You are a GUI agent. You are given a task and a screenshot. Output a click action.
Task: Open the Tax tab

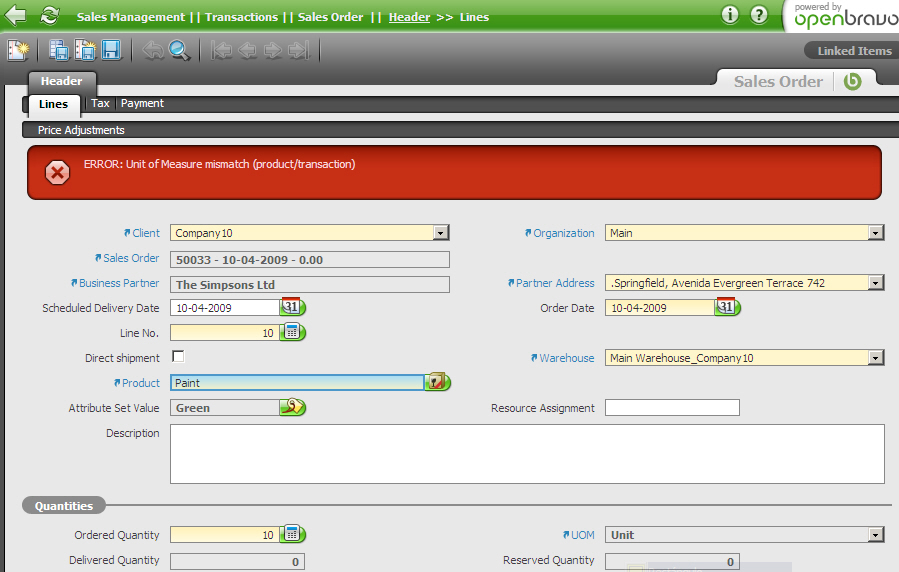click(100, 103)
